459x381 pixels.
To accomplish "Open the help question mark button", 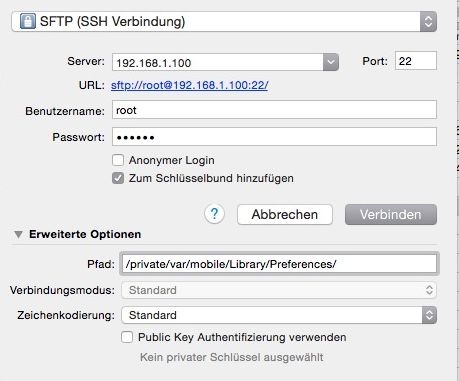I will click(214, 214).
